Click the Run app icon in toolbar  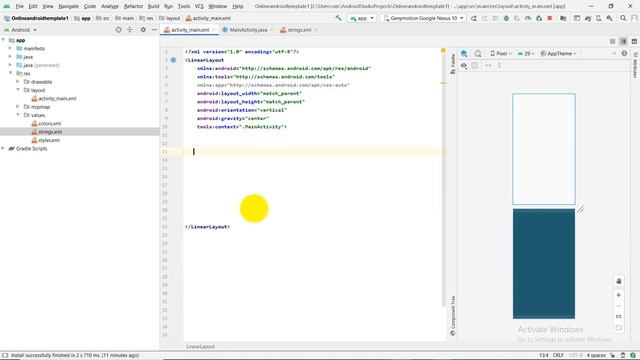[x=473, y=18]
